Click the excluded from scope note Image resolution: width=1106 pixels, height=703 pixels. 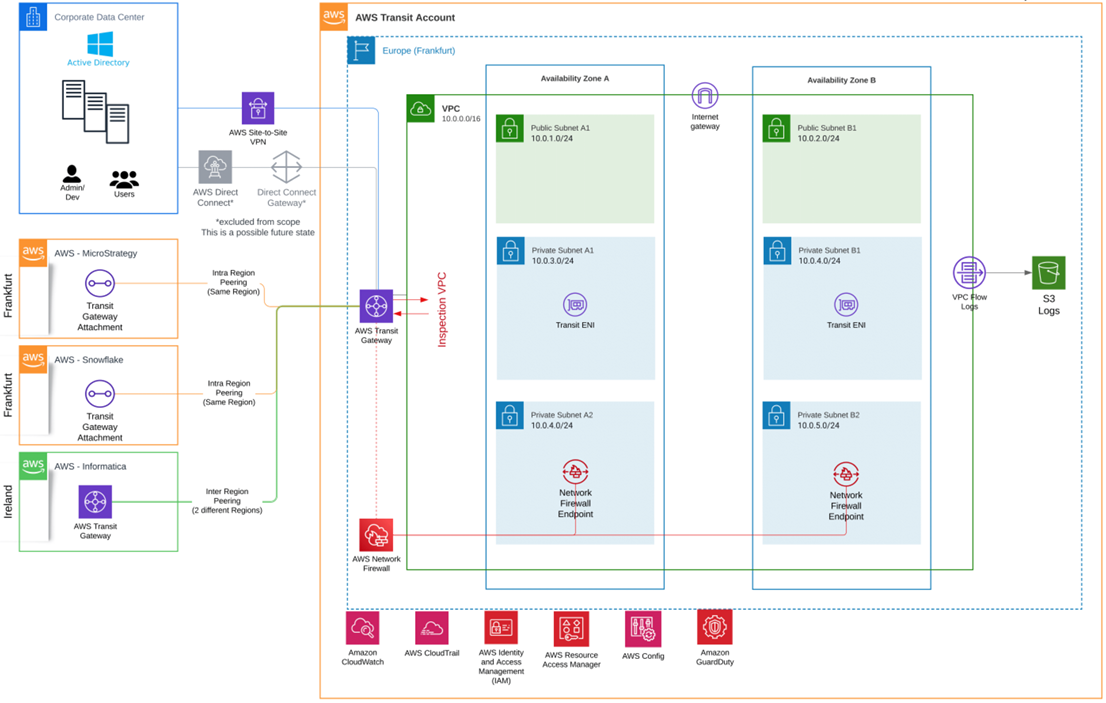pos(258,227)
